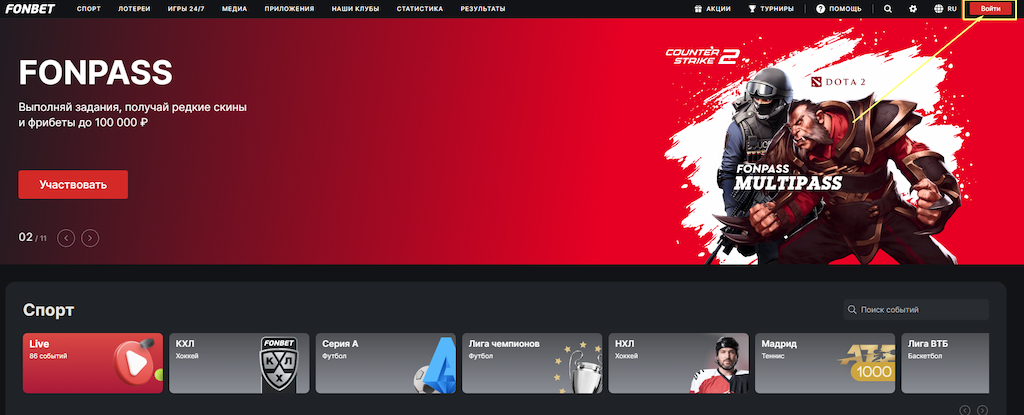Click the FONBET logo
This screenshot has height=415, width=1024.
(x=30, y=8)
